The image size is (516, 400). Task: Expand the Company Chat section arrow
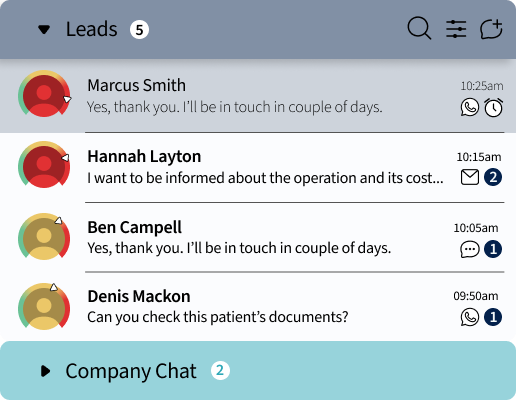[45, 371]
